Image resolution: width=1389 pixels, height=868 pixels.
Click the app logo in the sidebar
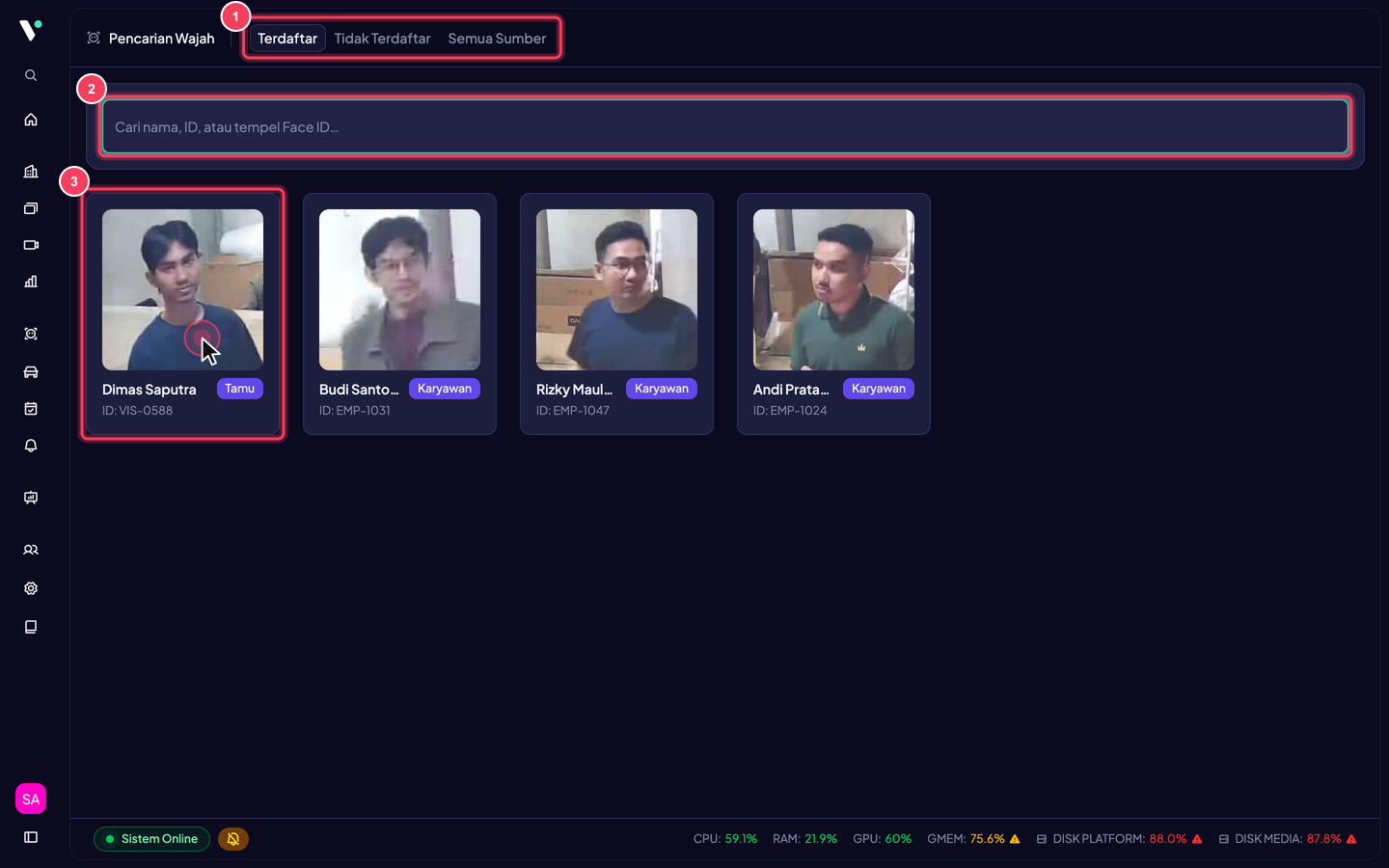click(31, 30)
